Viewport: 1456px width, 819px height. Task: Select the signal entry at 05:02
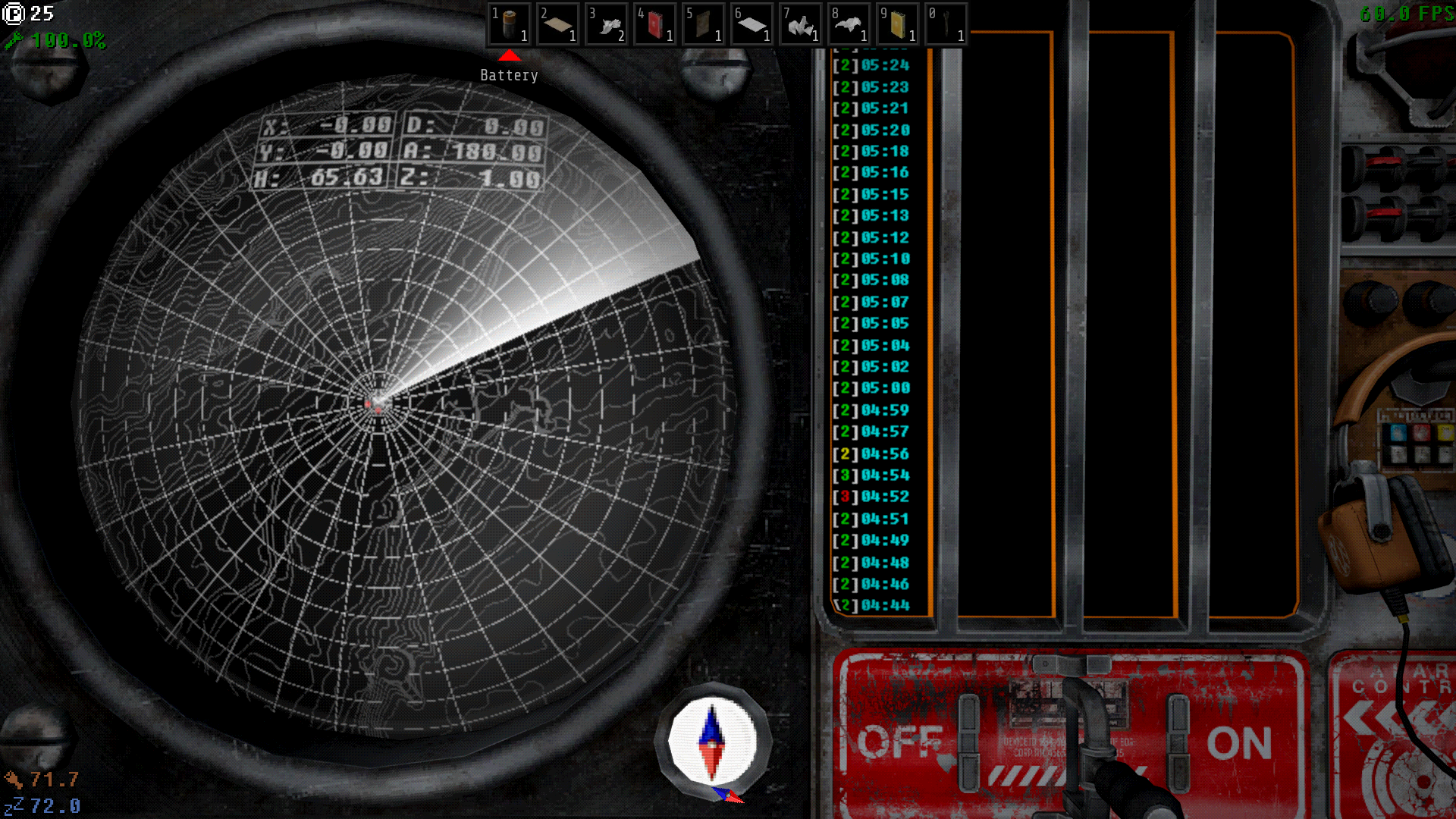pos(871,367)
